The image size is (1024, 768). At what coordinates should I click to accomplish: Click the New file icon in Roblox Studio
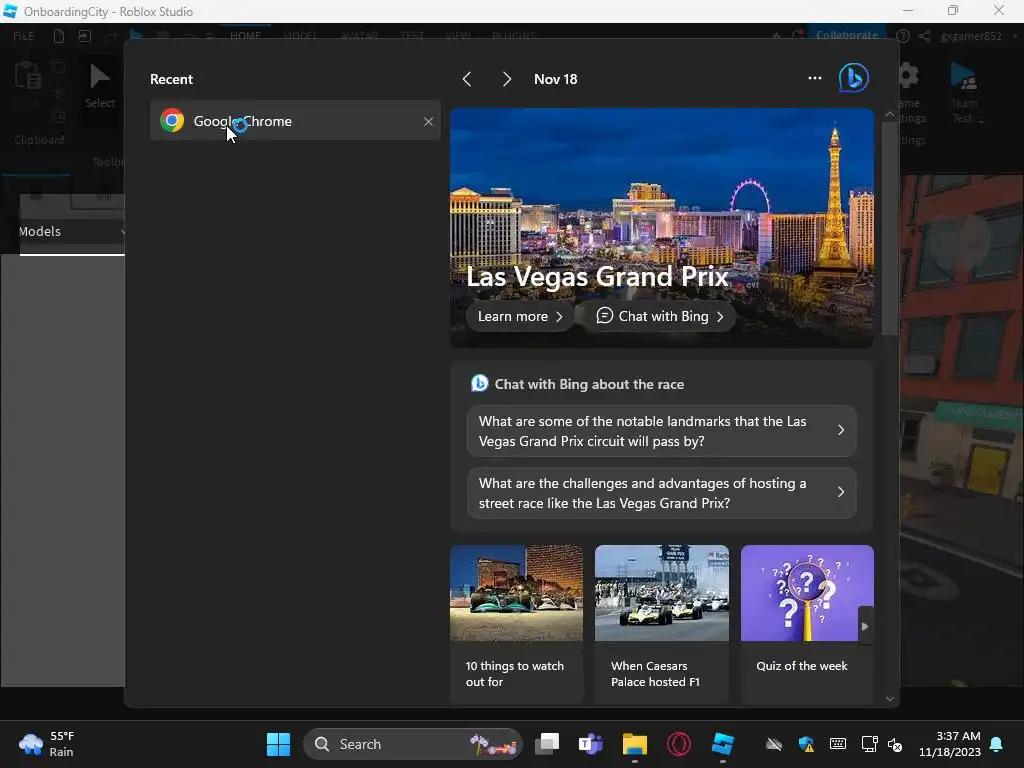pos(59,36)
